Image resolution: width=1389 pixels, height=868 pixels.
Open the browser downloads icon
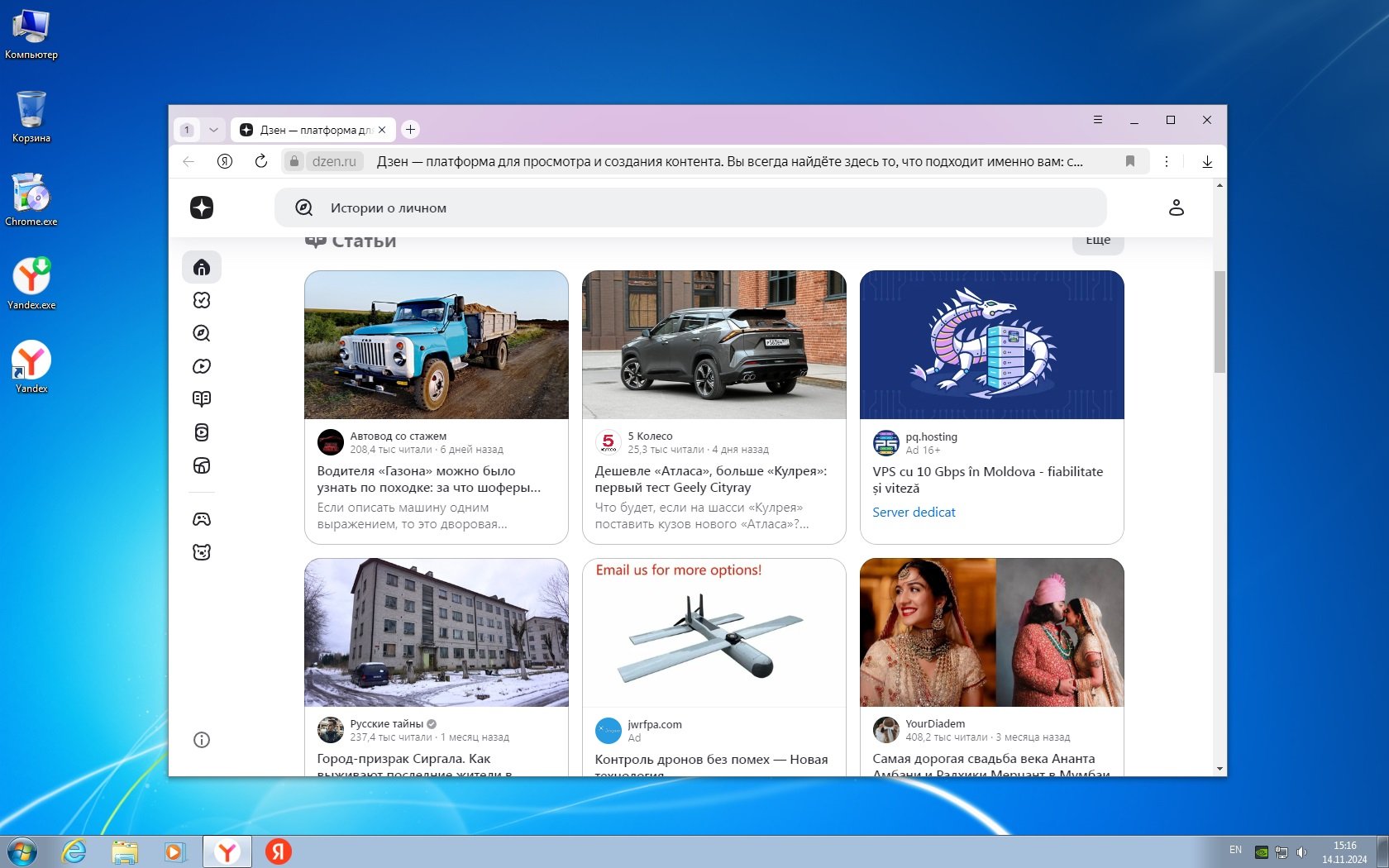[x=1207, y=162]
